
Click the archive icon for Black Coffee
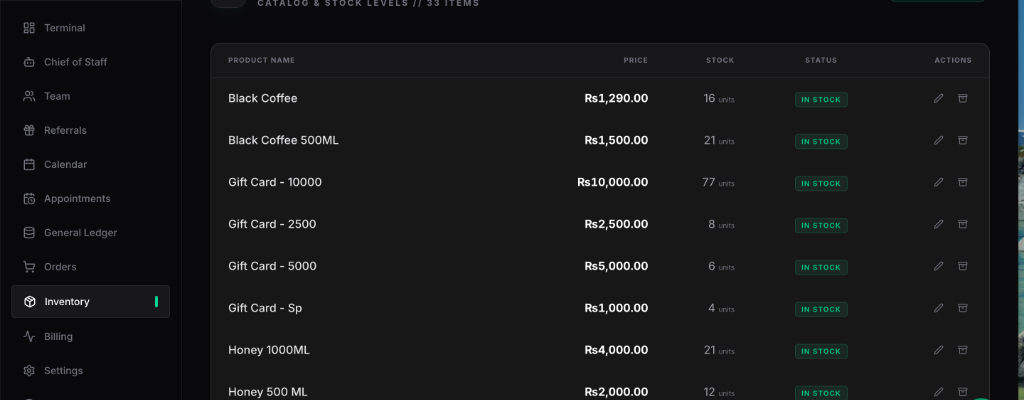pyautogui.click(x=963, y=98)
